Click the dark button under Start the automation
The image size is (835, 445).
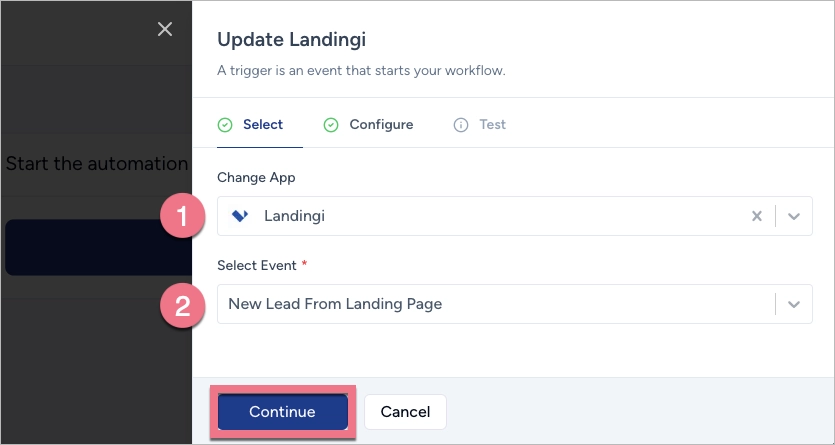(x=98, y=247)
